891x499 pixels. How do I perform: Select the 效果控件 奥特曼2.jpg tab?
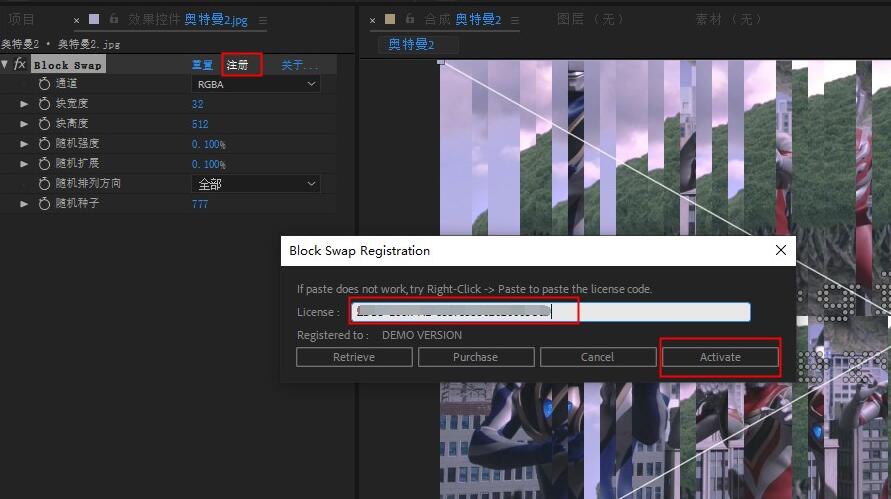click(x=188, y=20)
